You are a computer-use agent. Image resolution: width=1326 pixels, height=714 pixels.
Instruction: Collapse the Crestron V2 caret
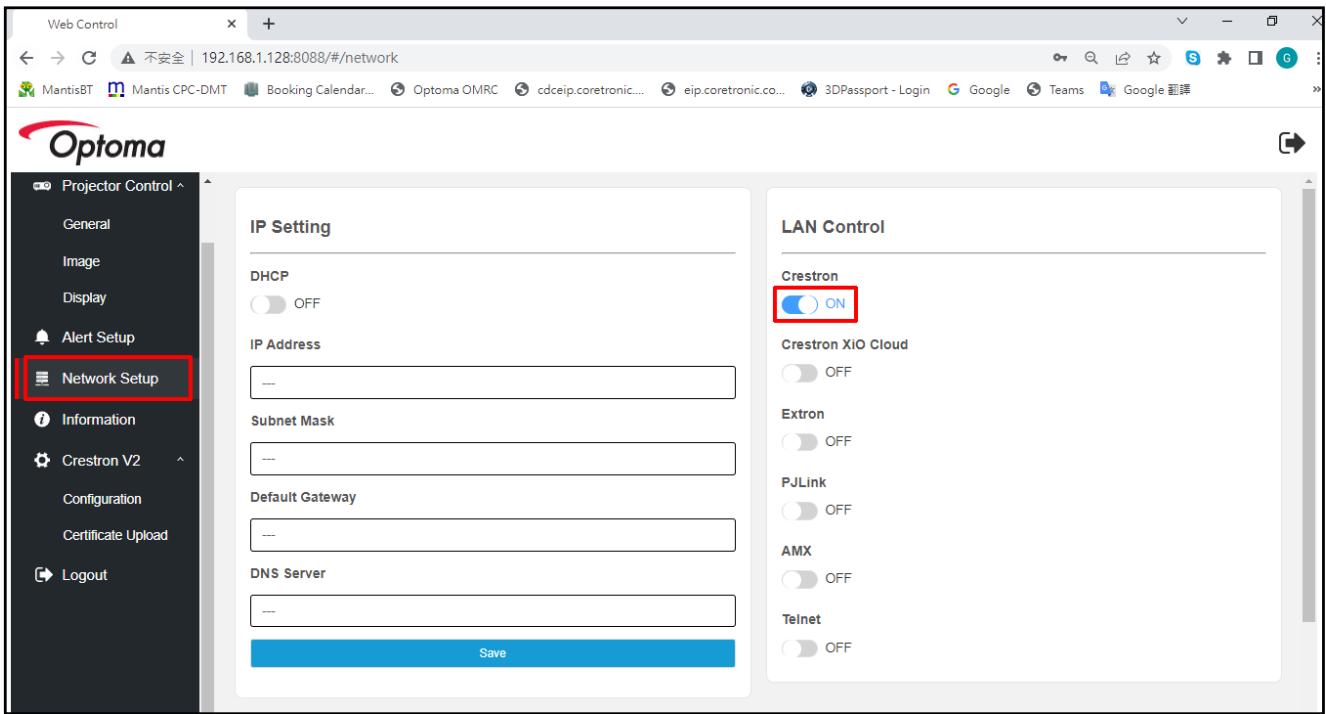180,460
